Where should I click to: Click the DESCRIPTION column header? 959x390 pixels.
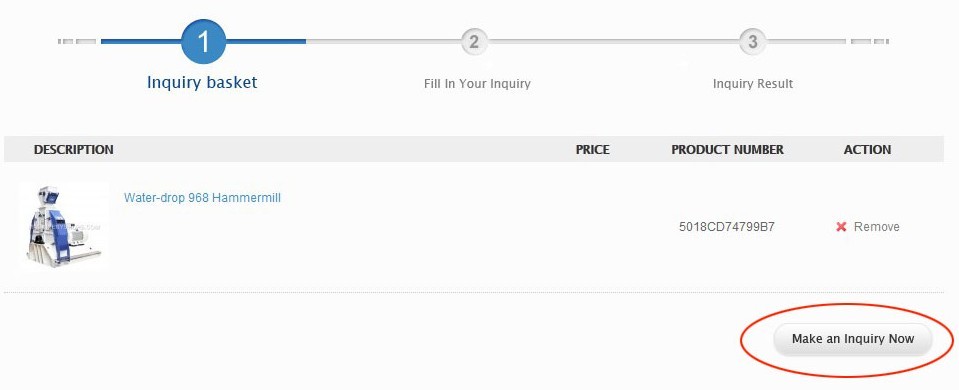[x=73, y=150]
